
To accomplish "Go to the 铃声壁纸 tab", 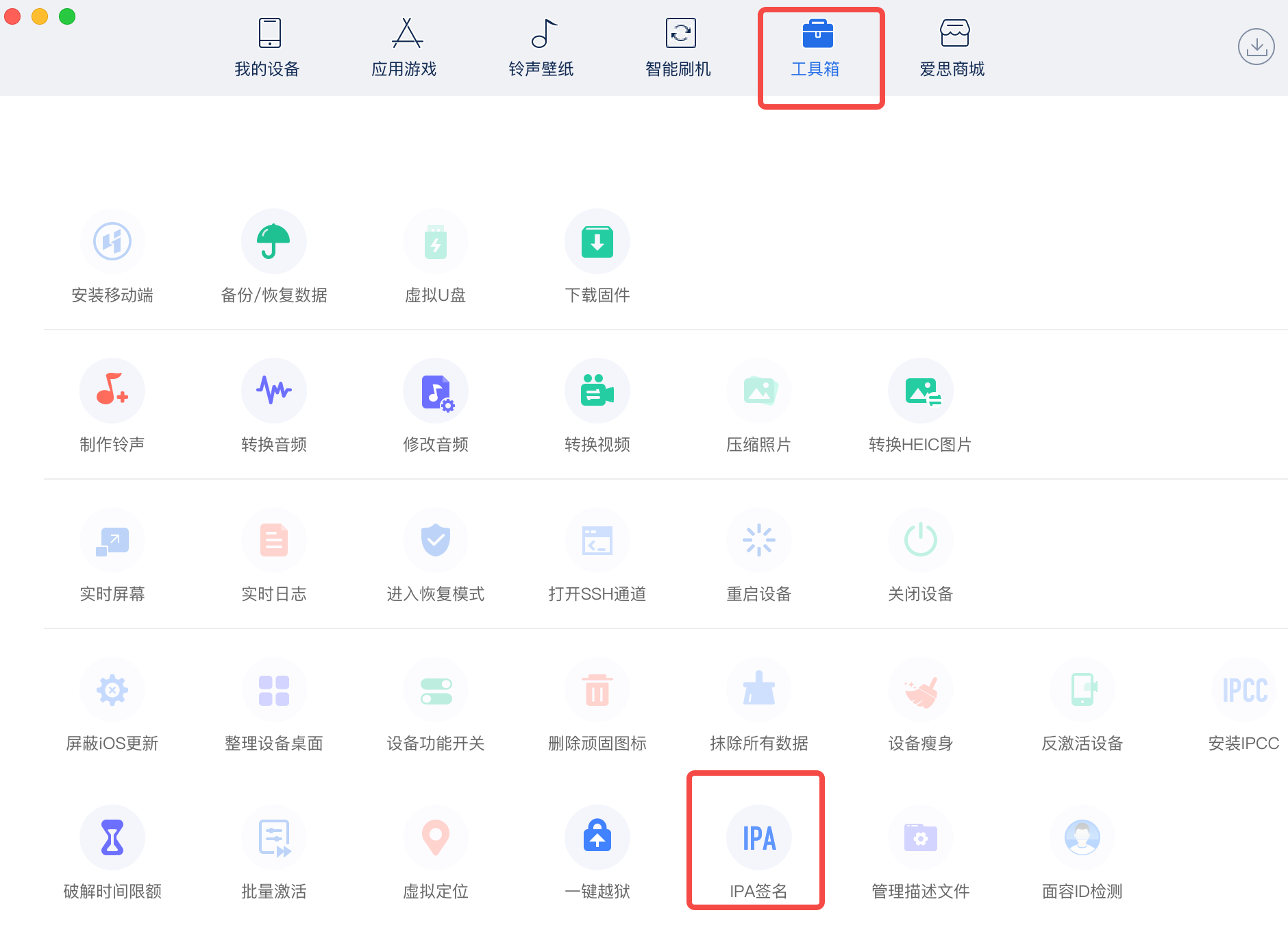I will pos(541,48).
